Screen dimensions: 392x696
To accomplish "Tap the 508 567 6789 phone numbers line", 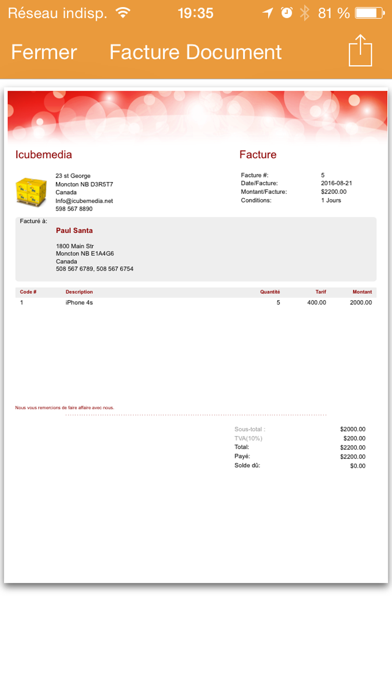I will click(95, 269).
